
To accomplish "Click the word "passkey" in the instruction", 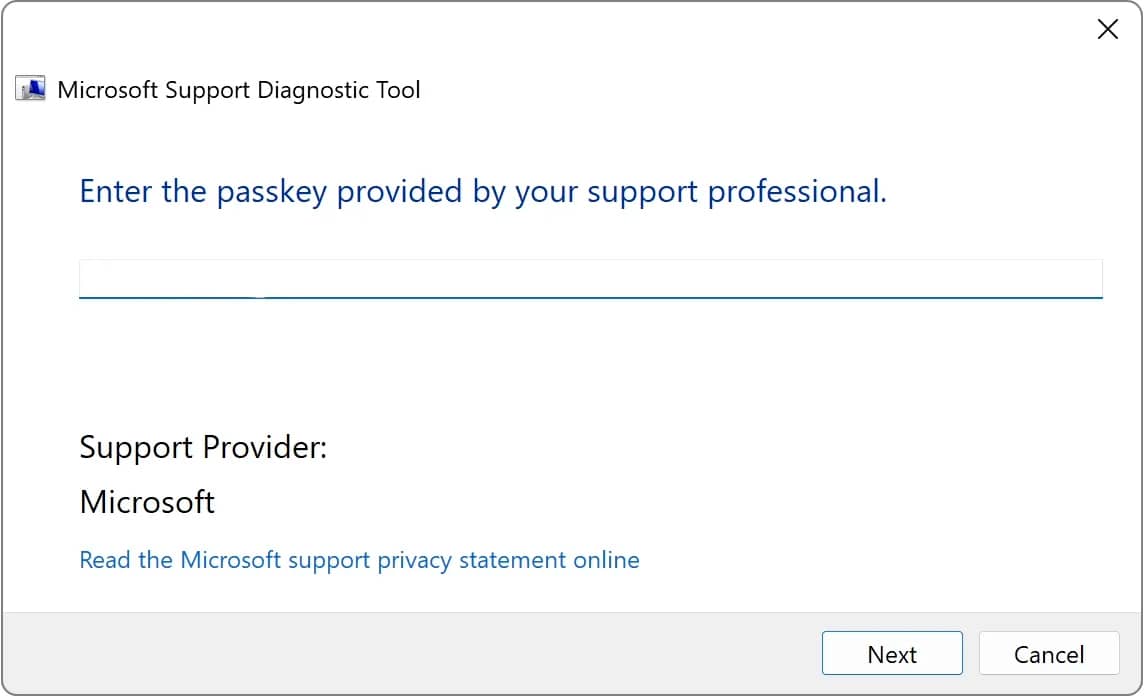I will click(x=270, y=191).
